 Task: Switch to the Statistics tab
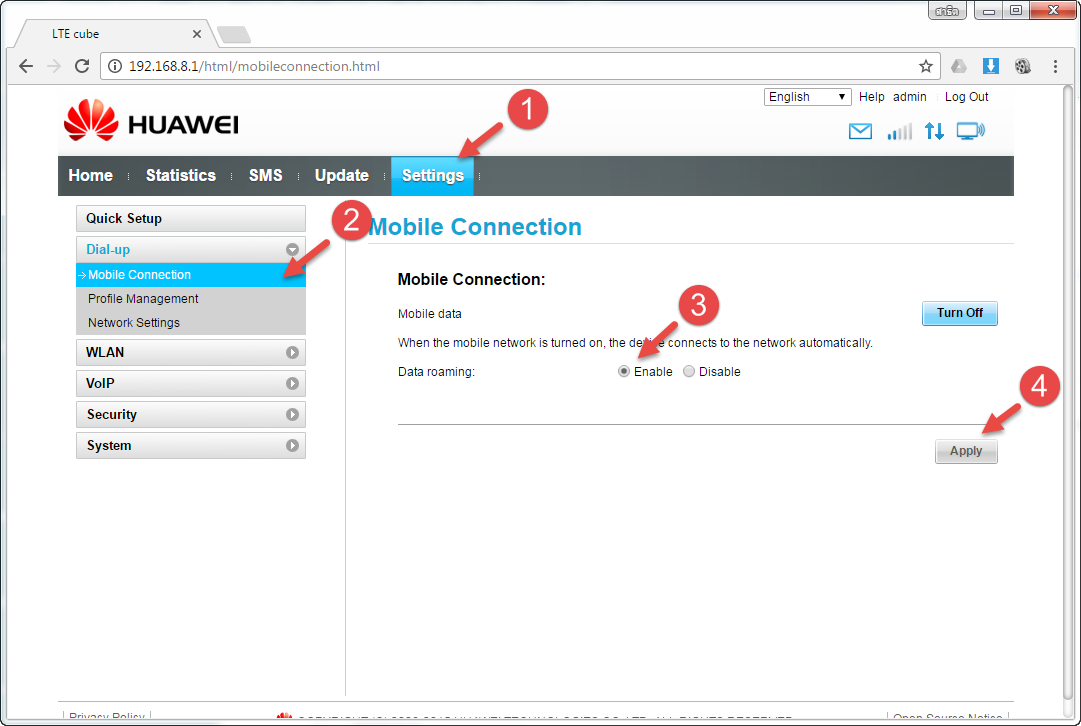click(x=180, y=176)
